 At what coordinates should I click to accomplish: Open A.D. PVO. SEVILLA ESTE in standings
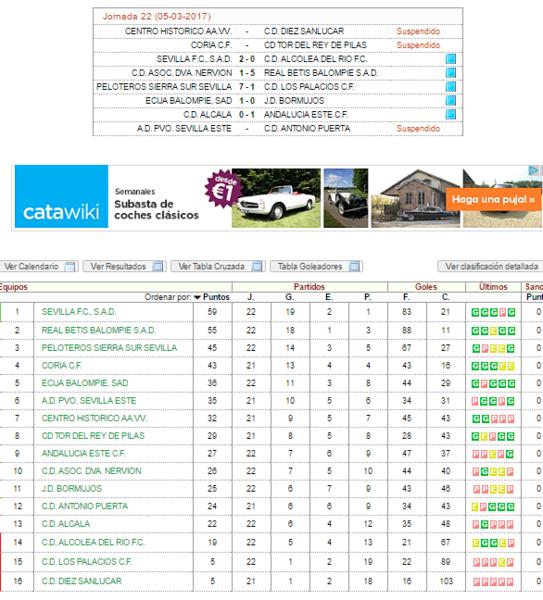coord(88,401)
